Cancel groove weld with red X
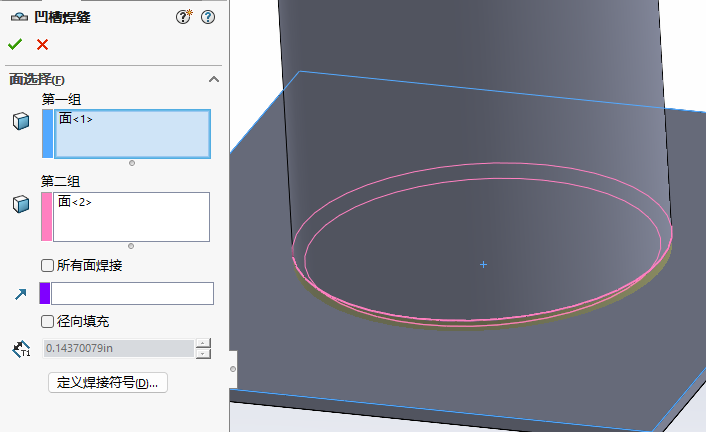 tap(42, 44)
